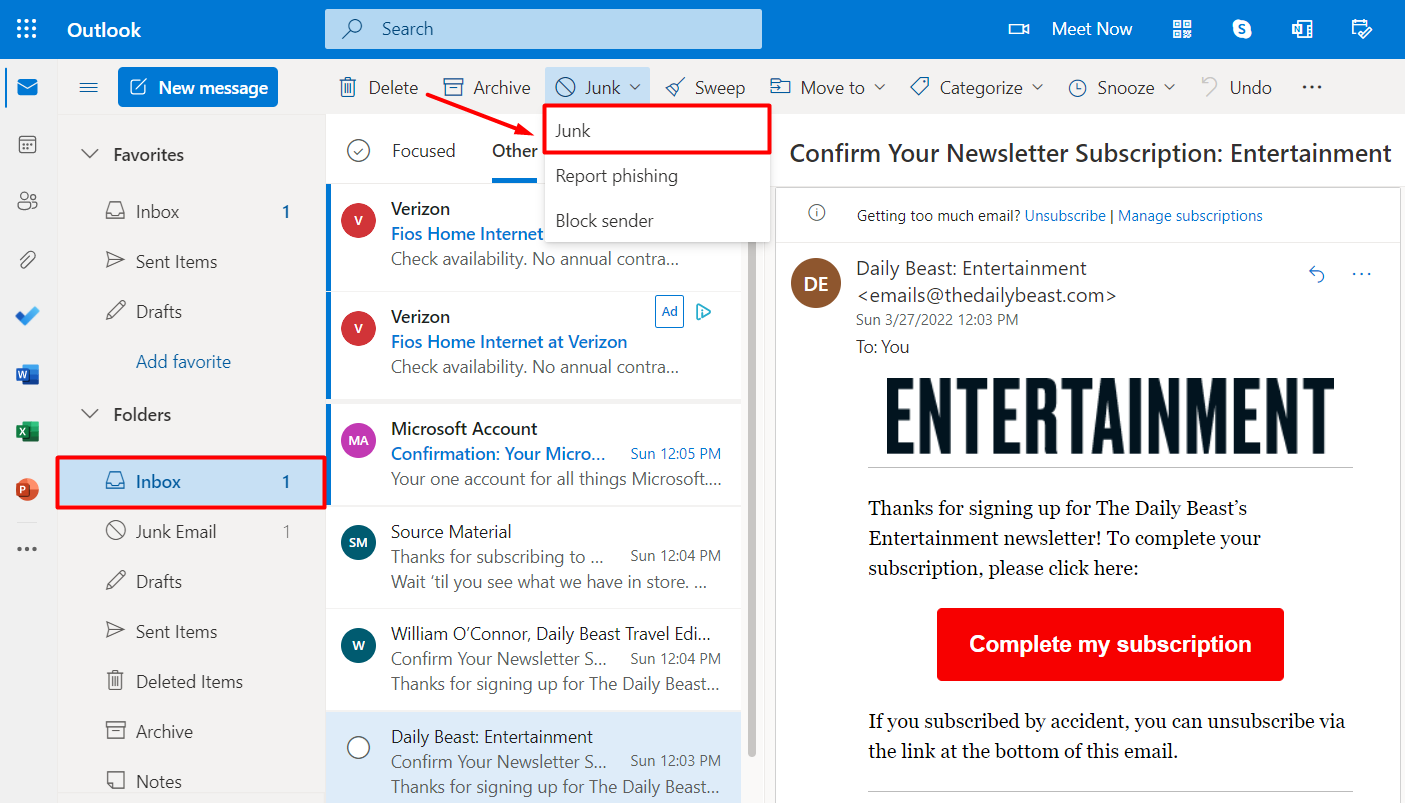Open My Day calendar-check icon
The width and height of the screenshot is (1405, 803).
tap(1361, 29)
